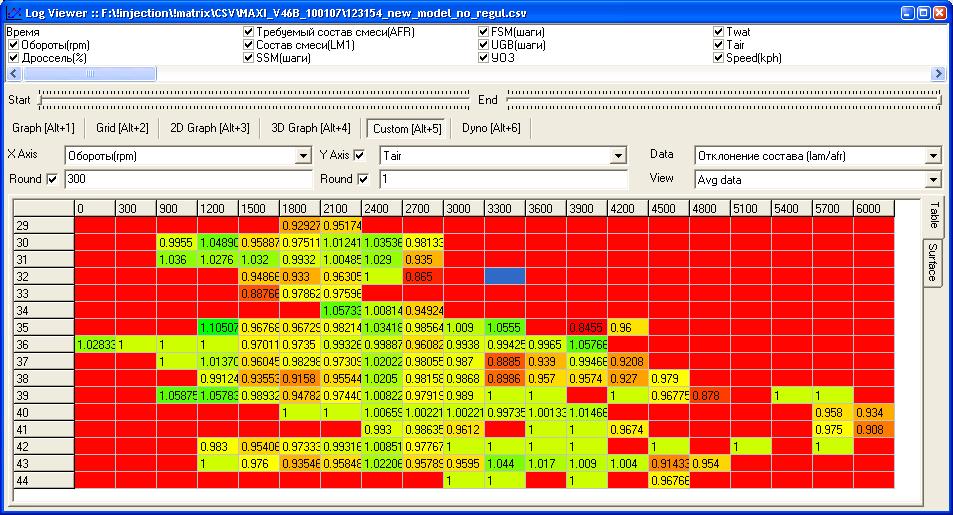Screen dimensions: 953x515
Task: Toggle the Round checkbox beside value 300
Action: 53,179
